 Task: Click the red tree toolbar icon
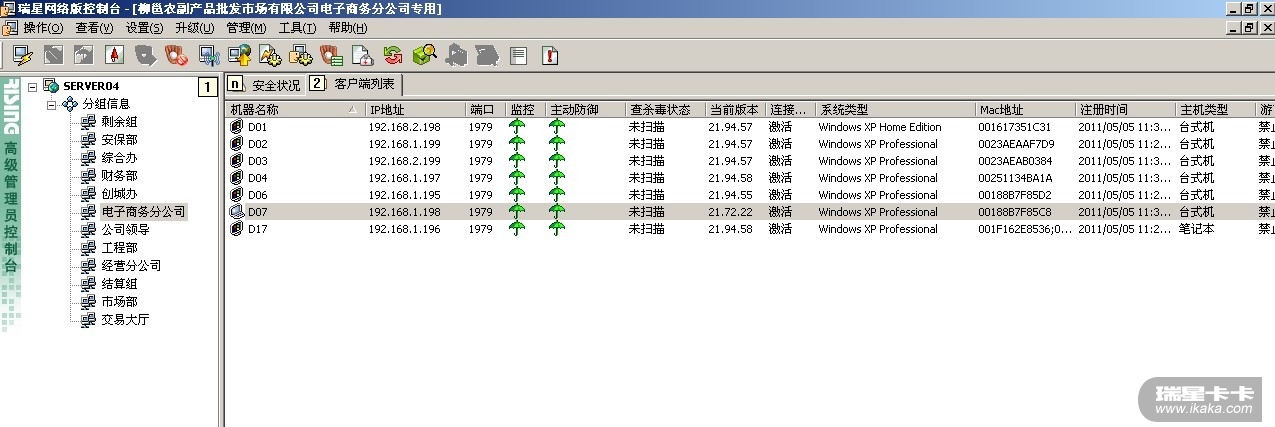(114, 55)
